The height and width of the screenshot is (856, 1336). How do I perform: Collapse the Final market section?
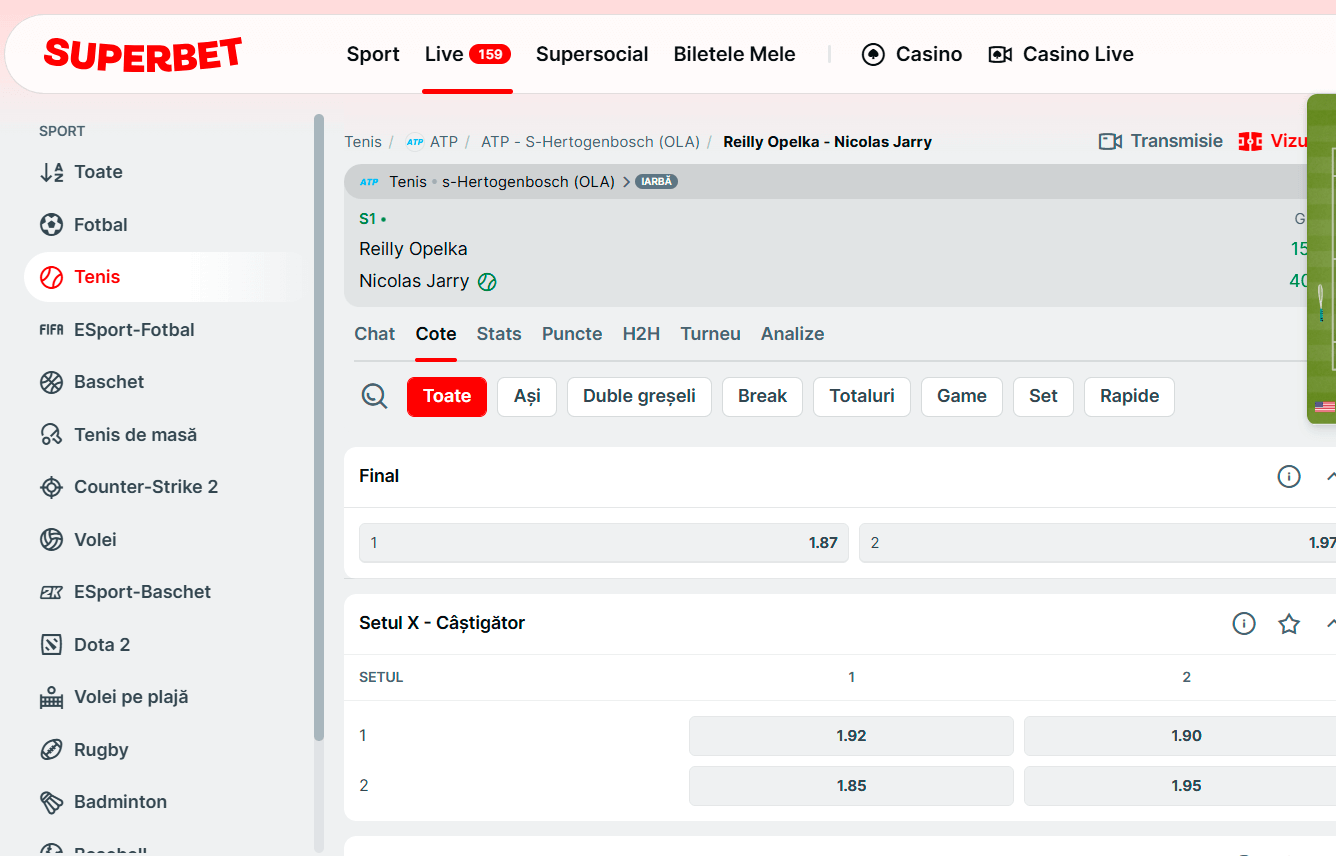[1330, 476]
